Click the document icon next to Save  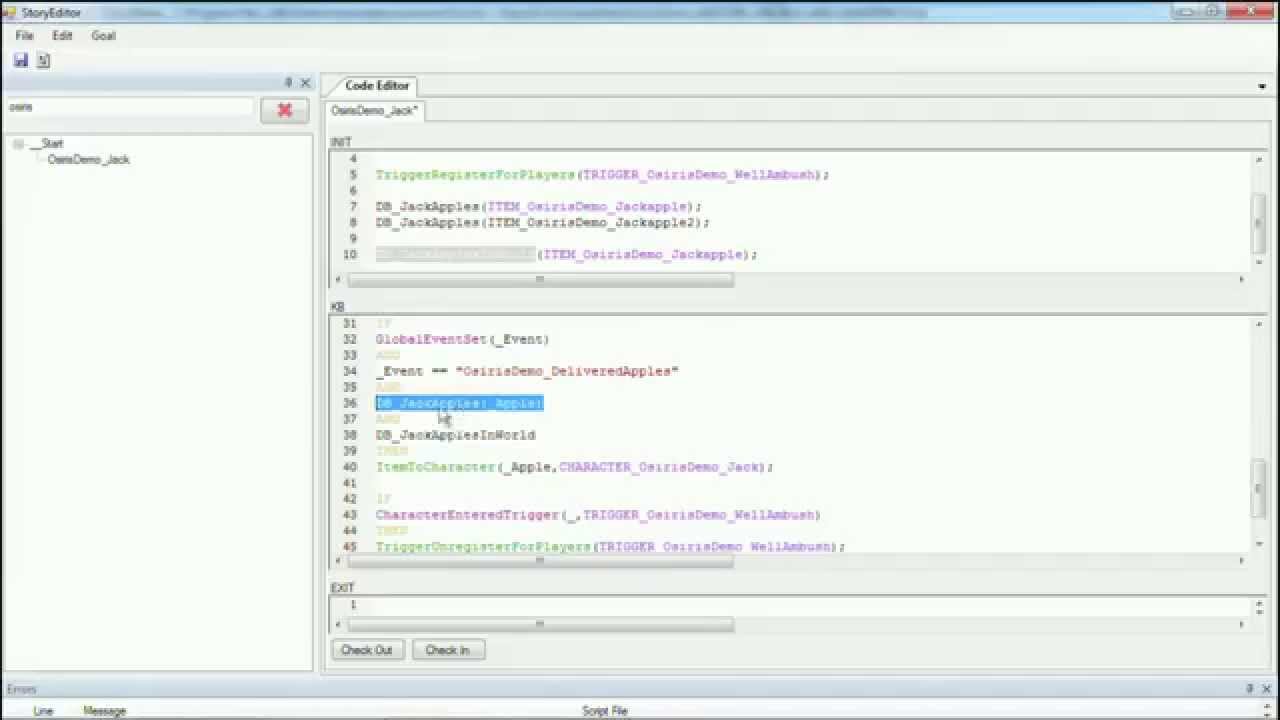[43, 60]
